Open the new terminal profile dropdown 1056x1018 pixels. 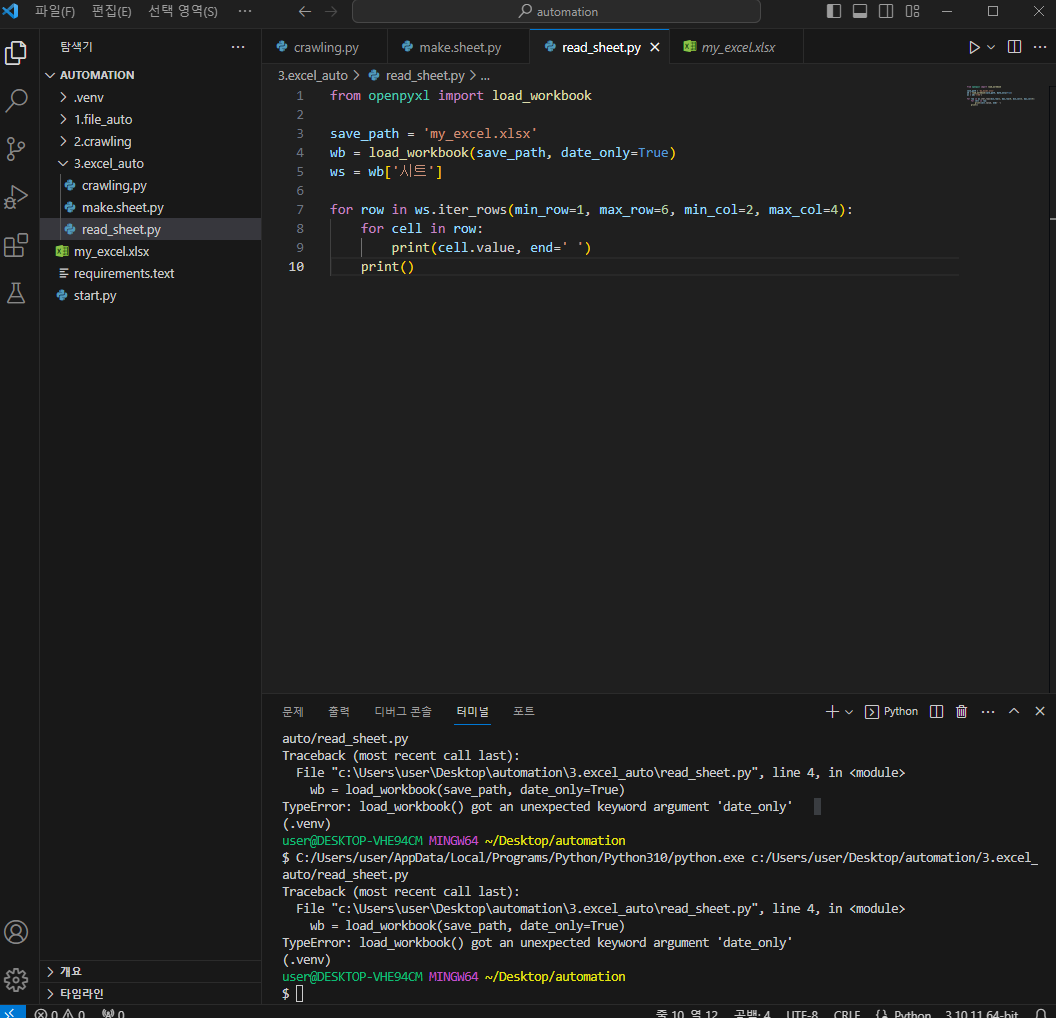(849, 712)
